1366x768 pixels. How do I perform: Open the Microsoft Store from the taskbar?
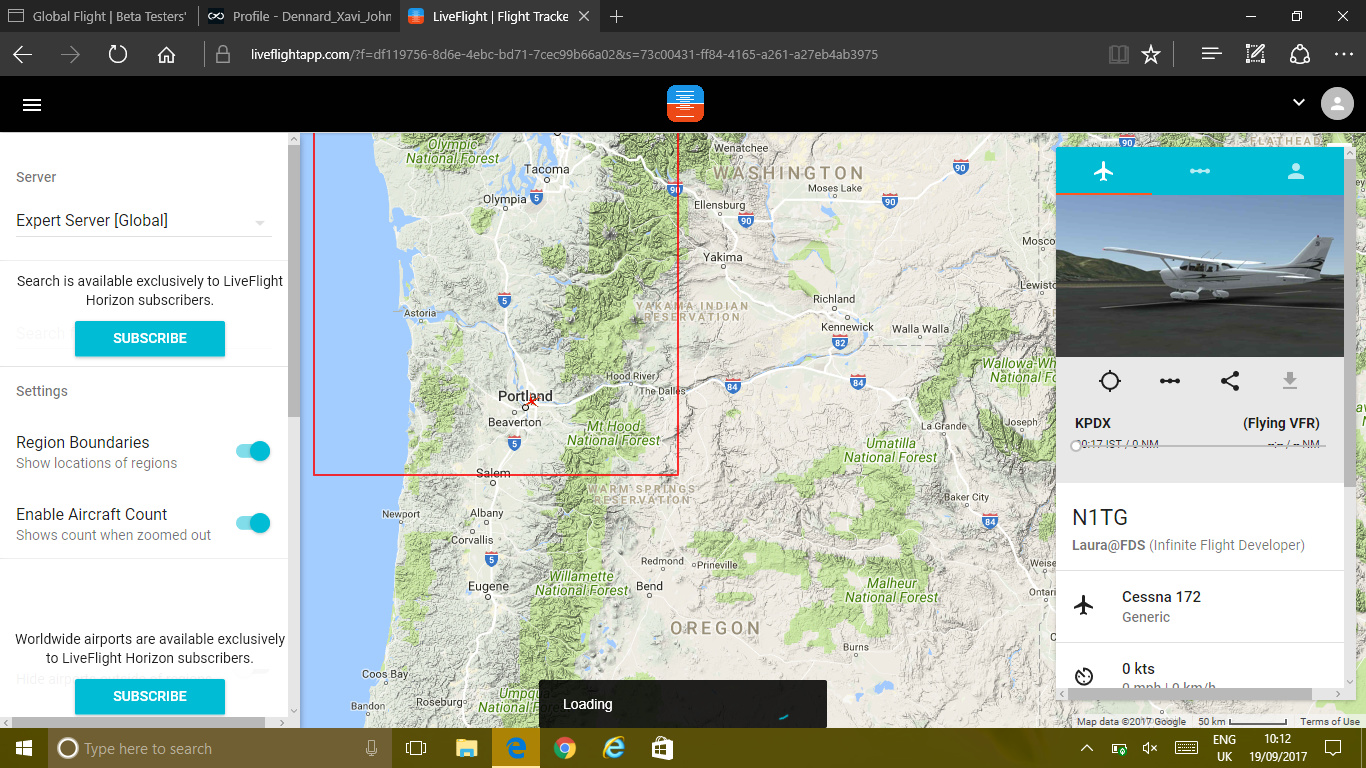pos(662,748)
